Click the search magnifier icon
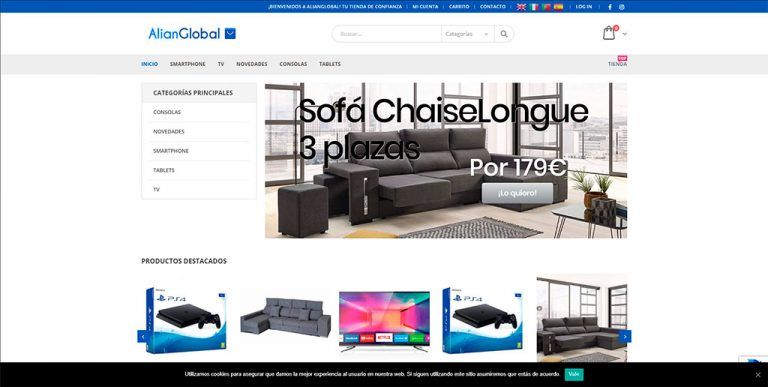768x387 pixels. point(504,34)
